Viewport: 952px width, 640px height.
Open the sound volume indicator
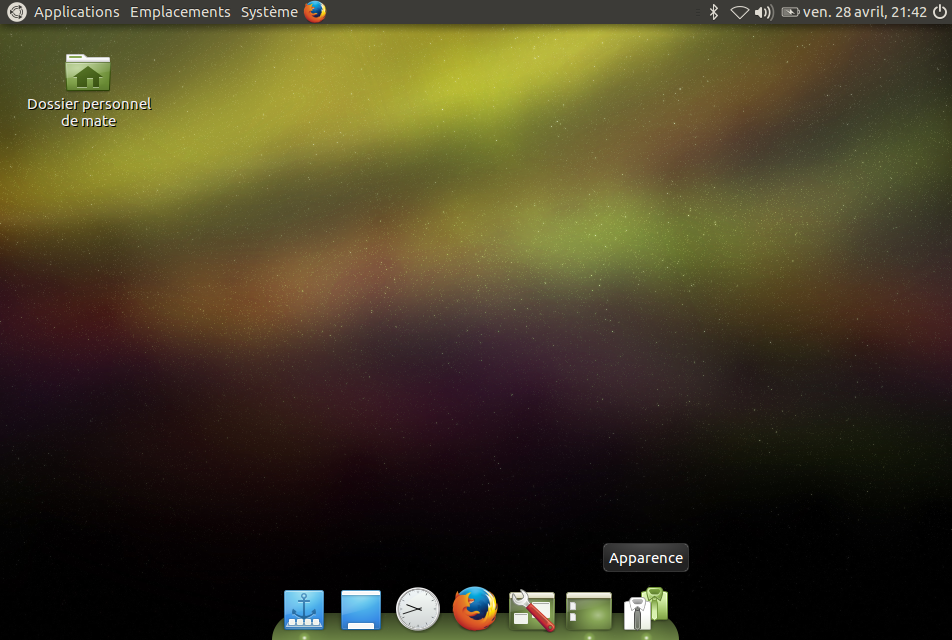(x=764, y=12)
